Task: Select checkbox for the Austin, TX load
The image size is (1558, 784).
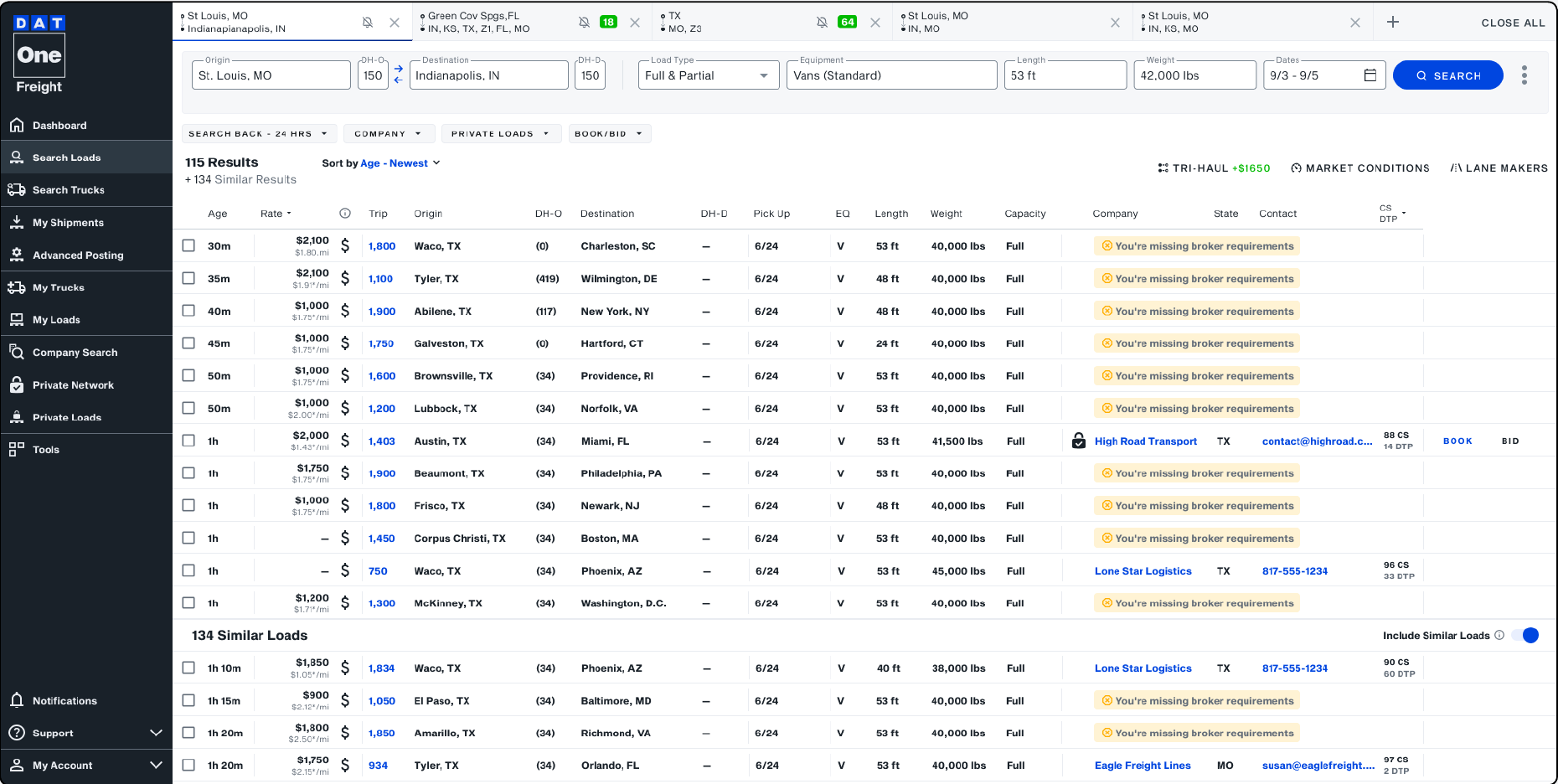Action: (188, 441)
